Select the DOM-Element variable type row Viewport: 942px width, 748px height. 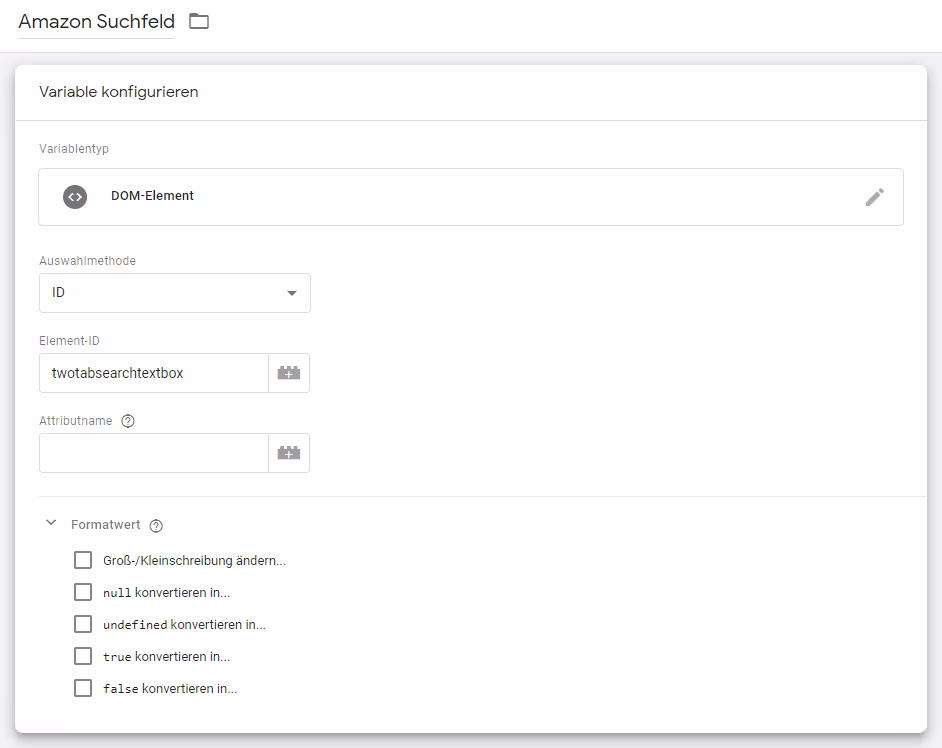click(471, 197)
